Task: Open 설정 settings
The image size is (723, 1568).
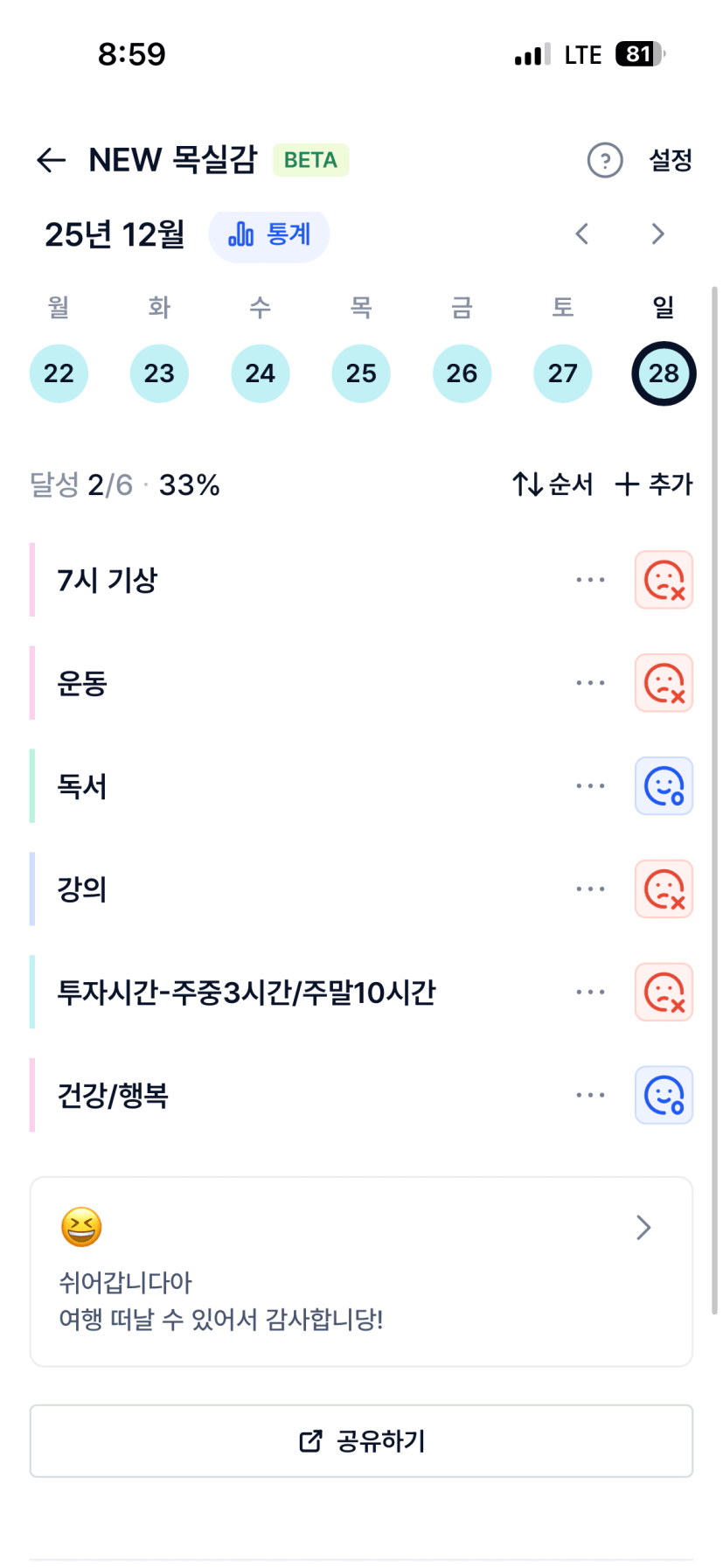Action: point(671,160)
